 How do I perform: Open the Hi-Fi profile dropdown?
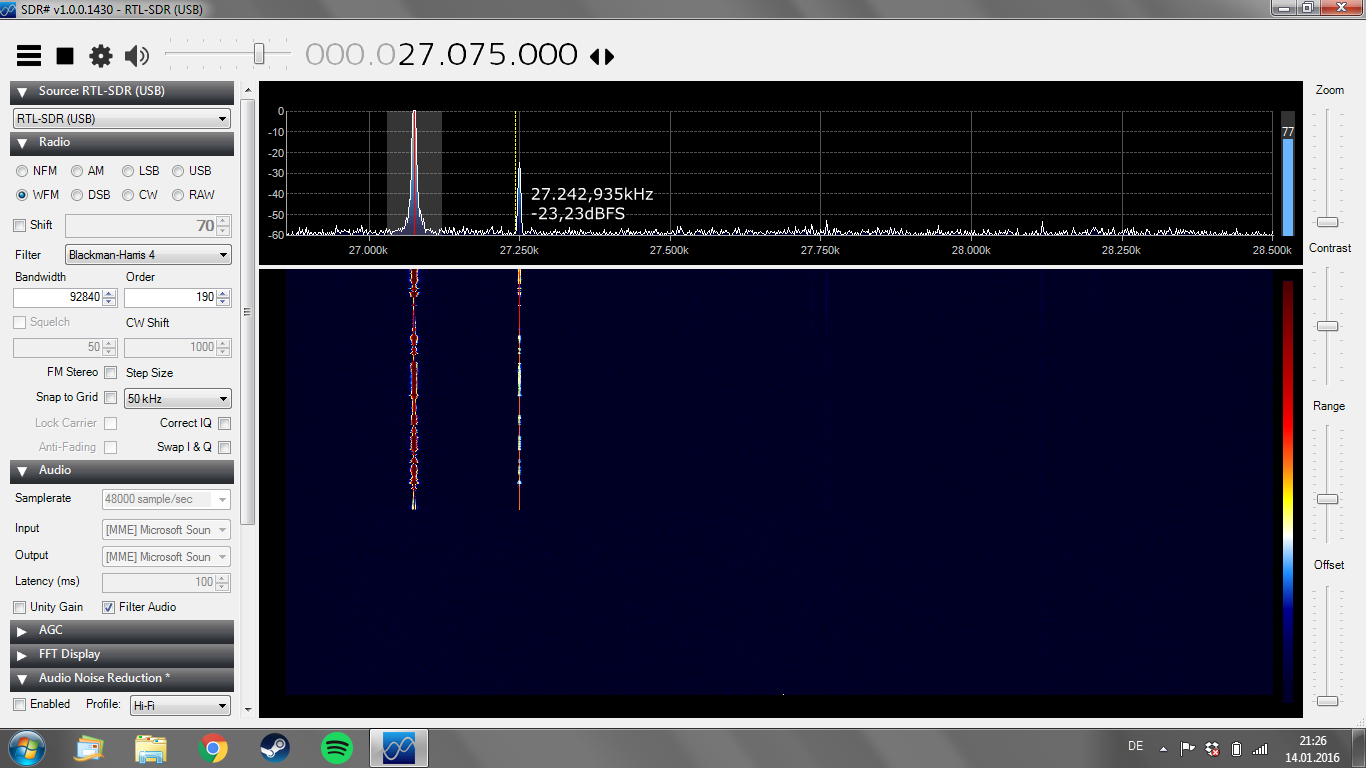pyautogui.click(x=181, y=705)
